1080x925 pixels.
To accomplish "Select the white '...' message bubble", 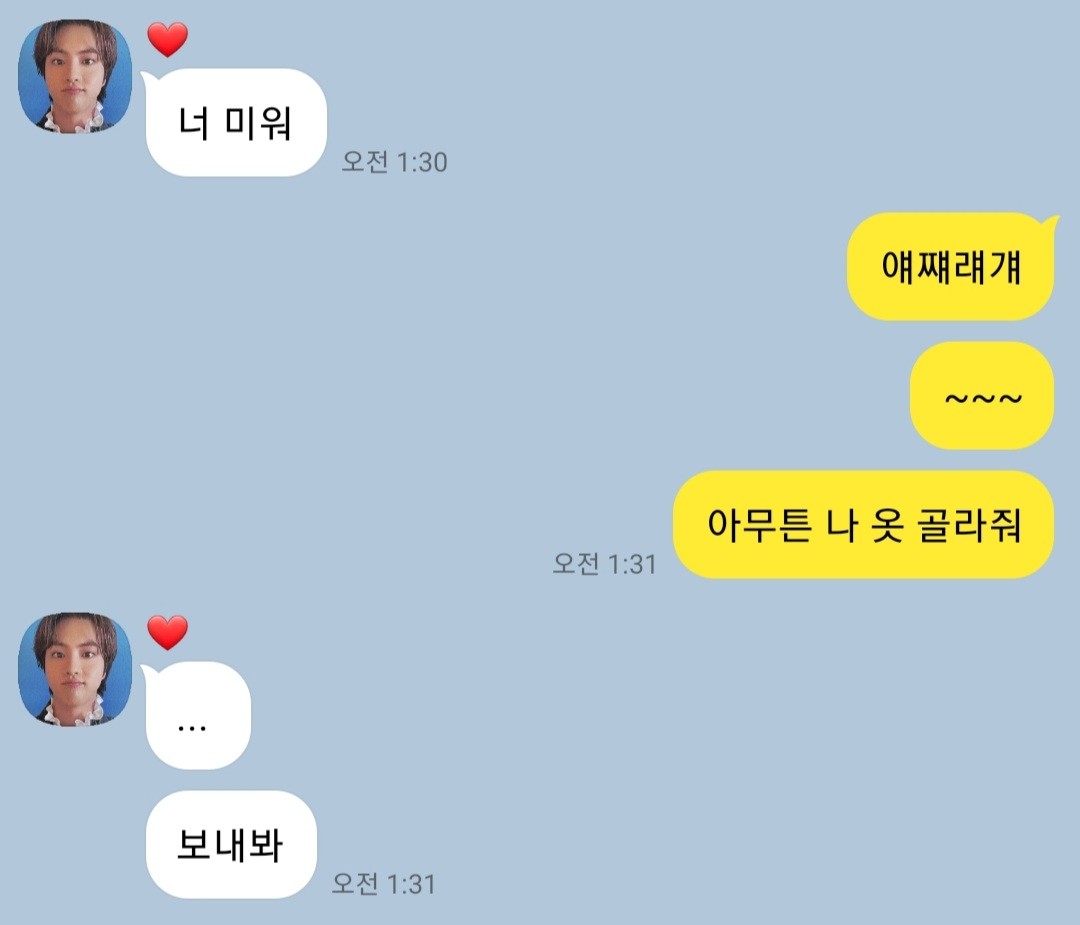I will (198, 716).
